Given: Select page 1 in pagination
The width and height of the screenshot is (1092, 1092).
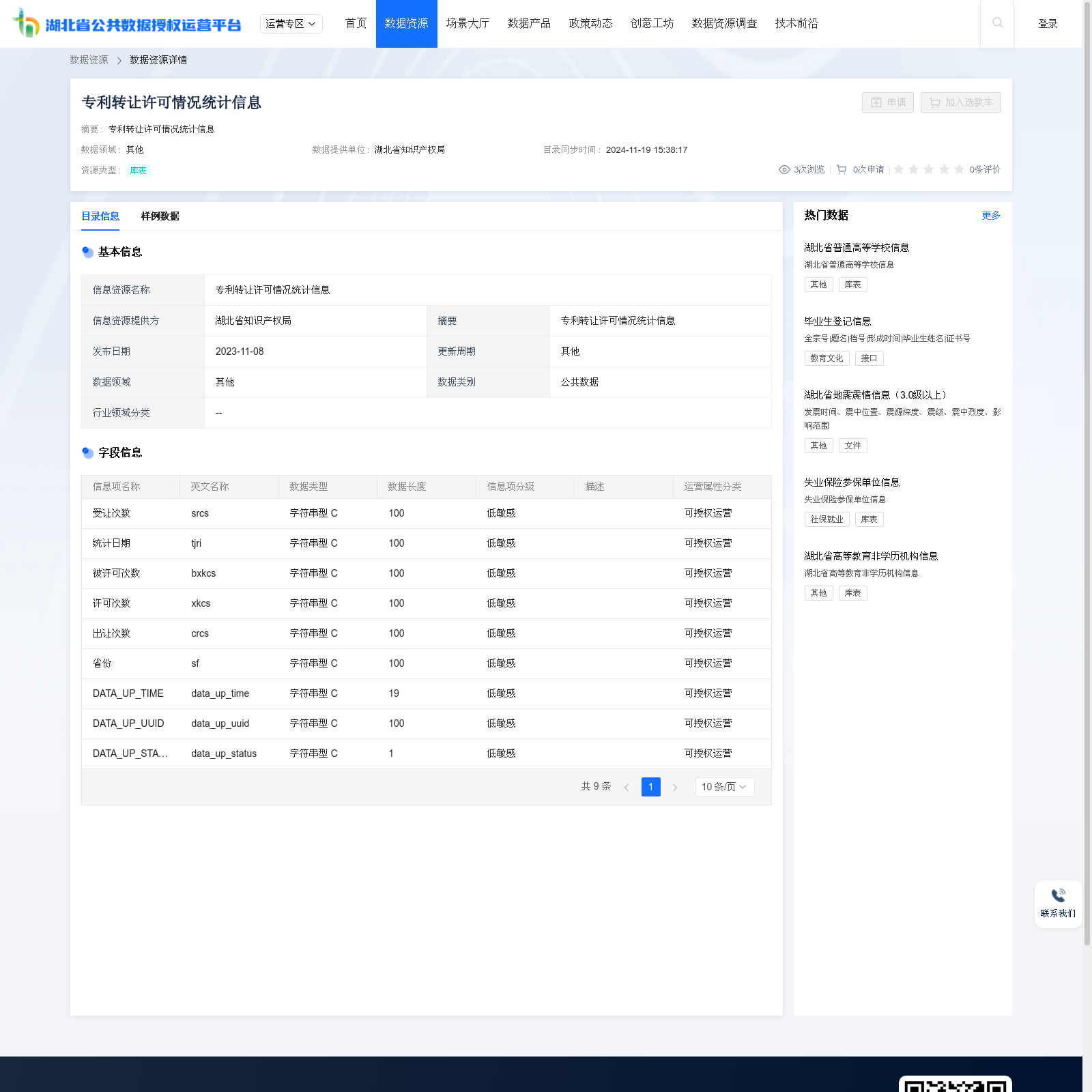Looking at the screenshot, I should point(650,787).
